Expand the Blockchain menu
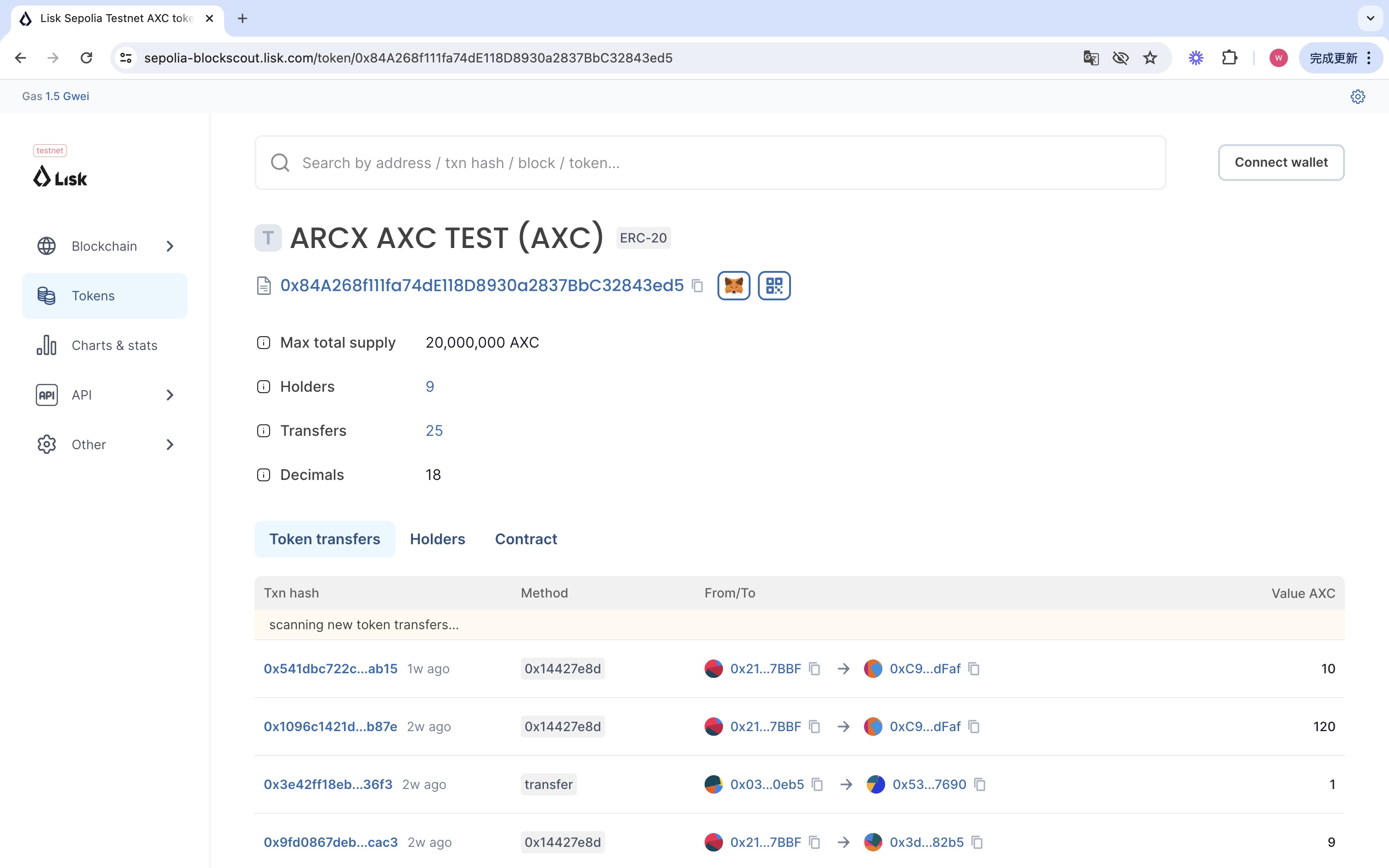 tap(104, 246)
